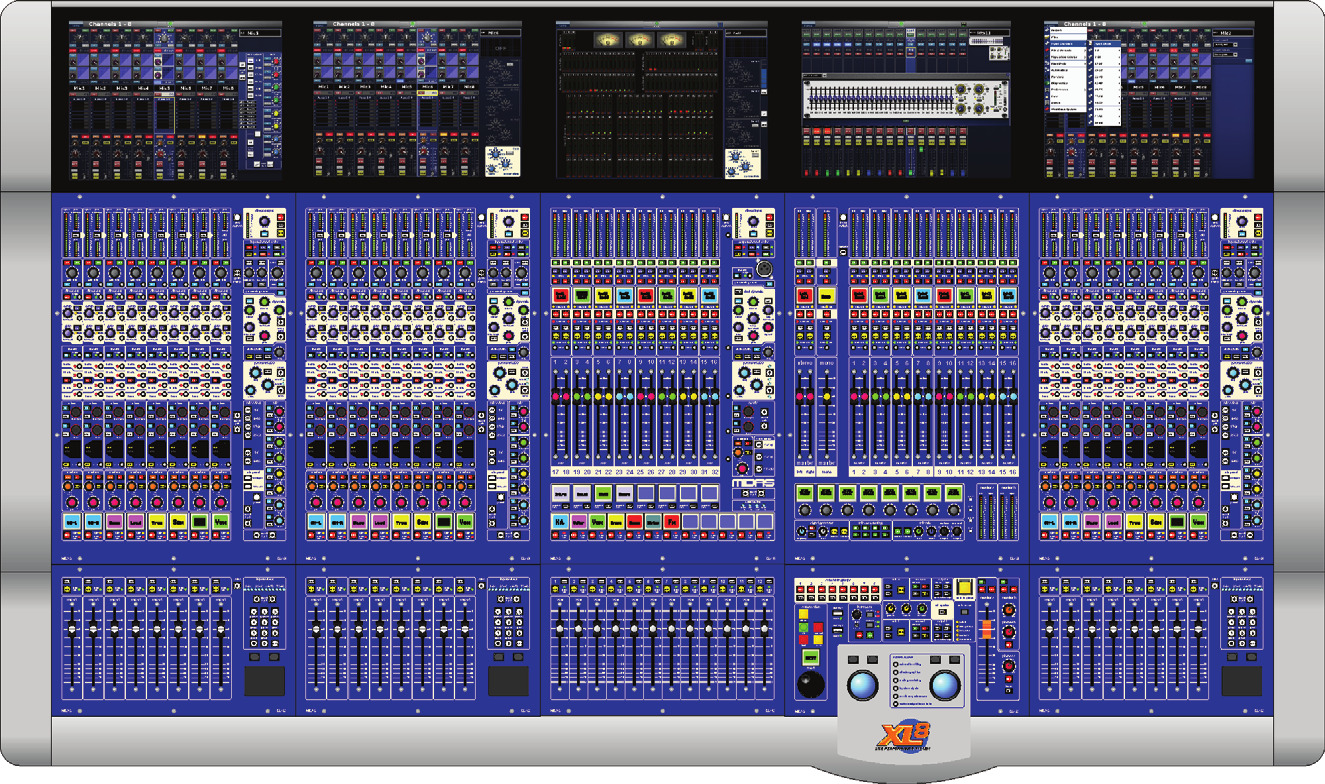Toggle right-centre bay green button above strip 11-12

[965, 296]
